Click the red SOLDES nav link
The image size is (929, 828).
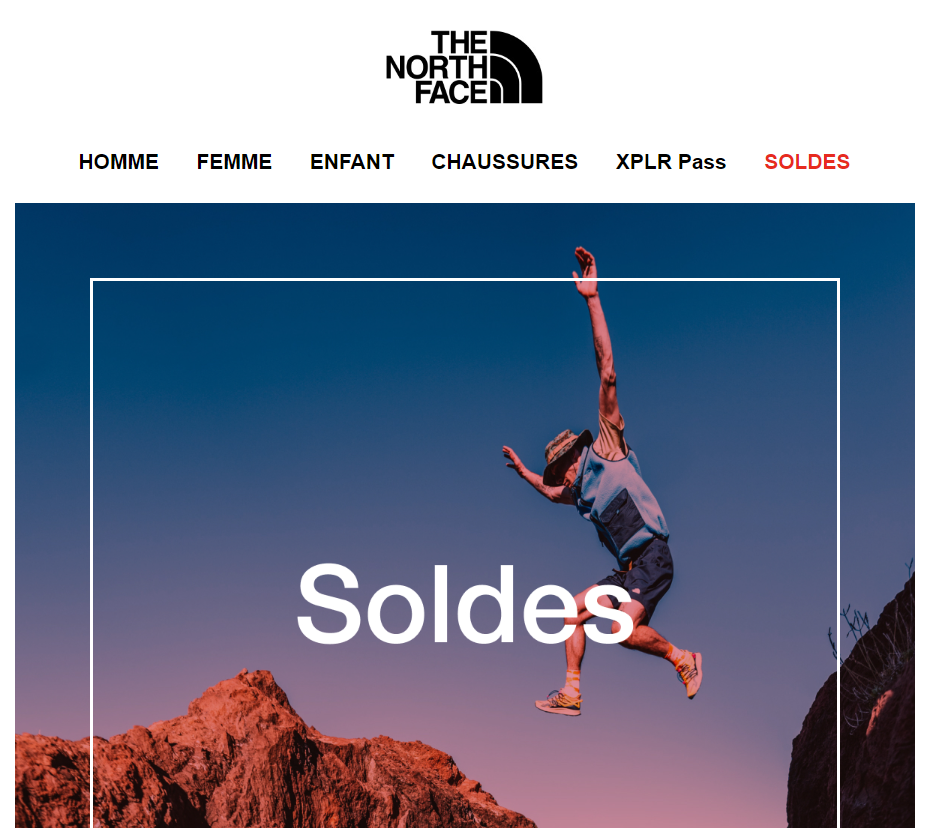[x=807, y=162]
